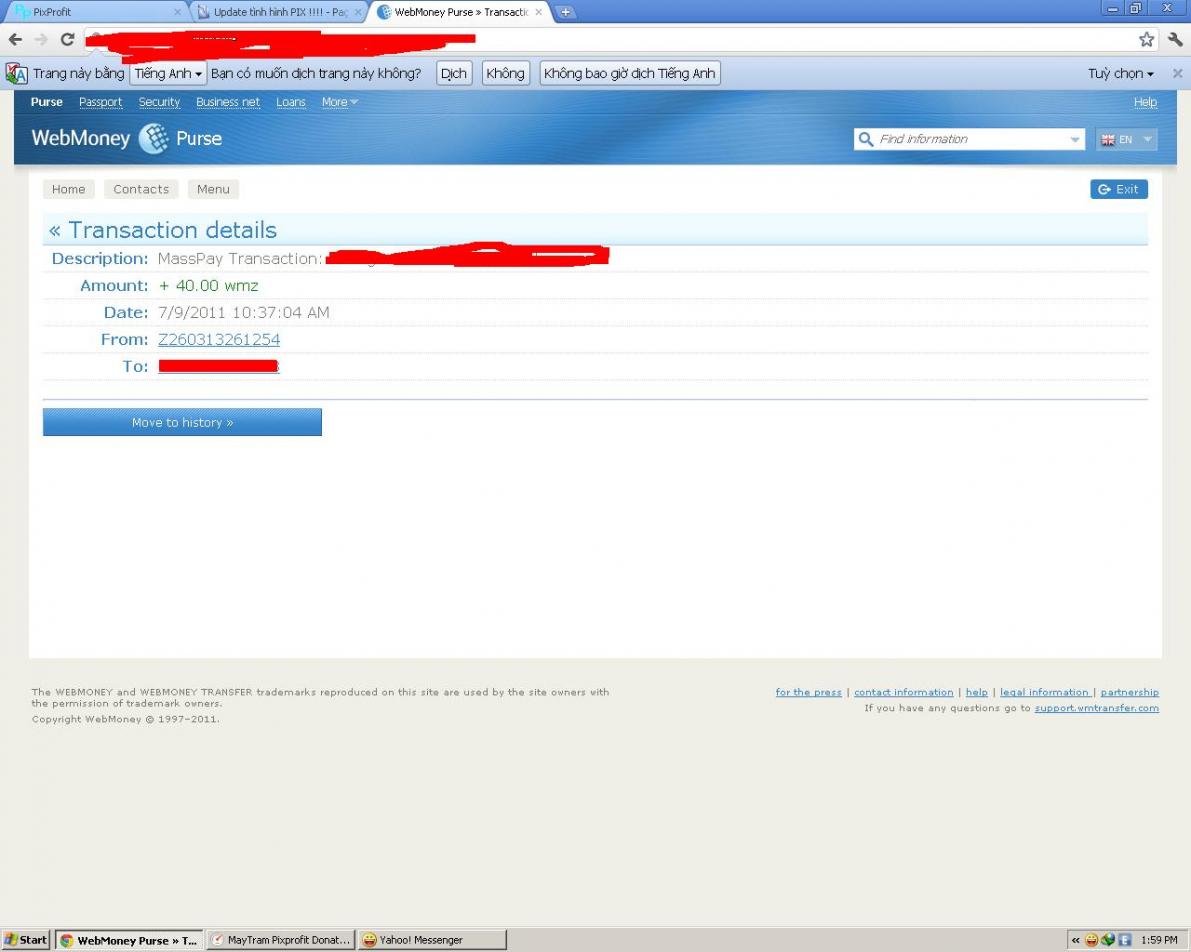
Task: Reload the page with the refresh icon
Action: pos(68,40)
